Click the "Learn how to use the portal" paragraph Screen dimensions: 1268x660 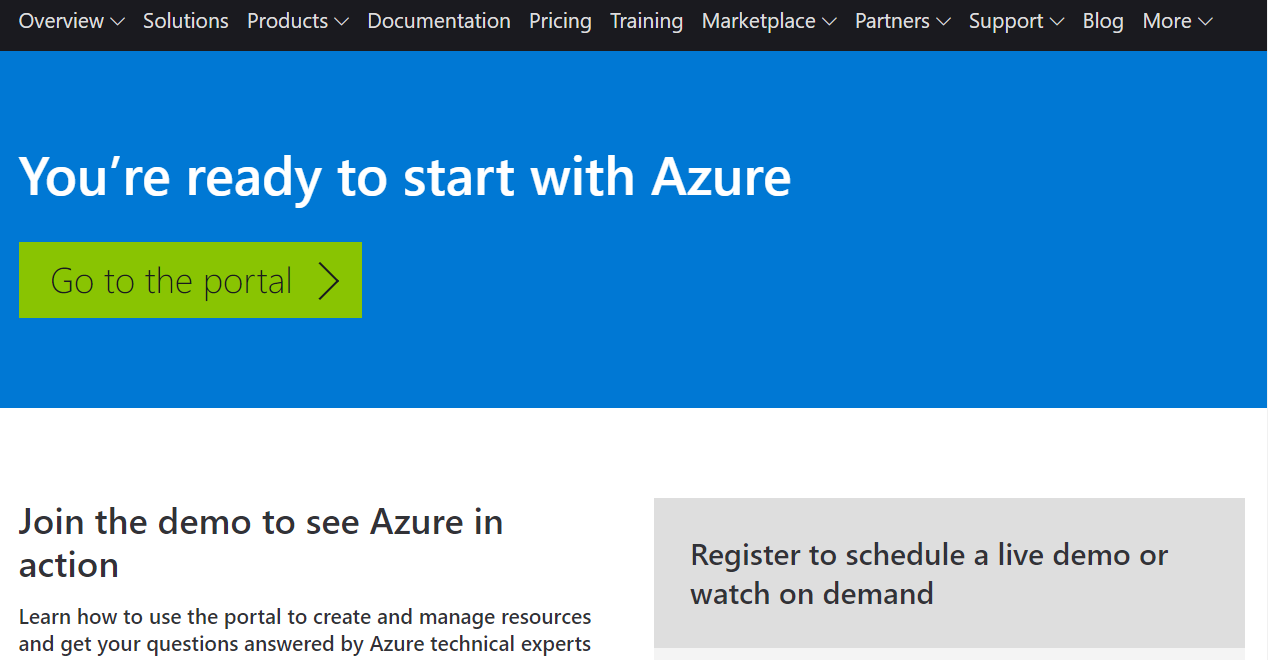pos(305,630)
